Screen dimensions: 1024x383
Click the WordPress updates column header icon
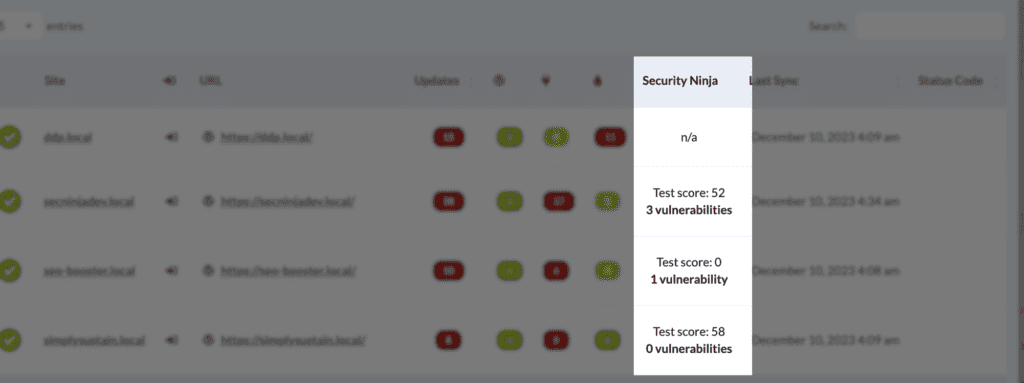(x=499, y=81)
